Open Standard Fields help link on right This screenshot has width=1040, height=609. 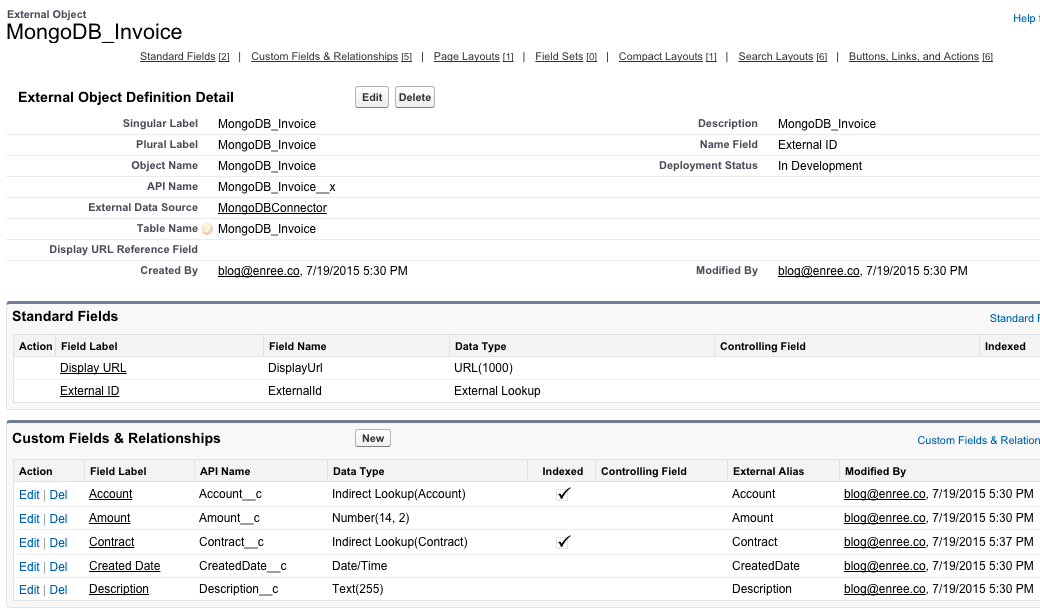1014,318
